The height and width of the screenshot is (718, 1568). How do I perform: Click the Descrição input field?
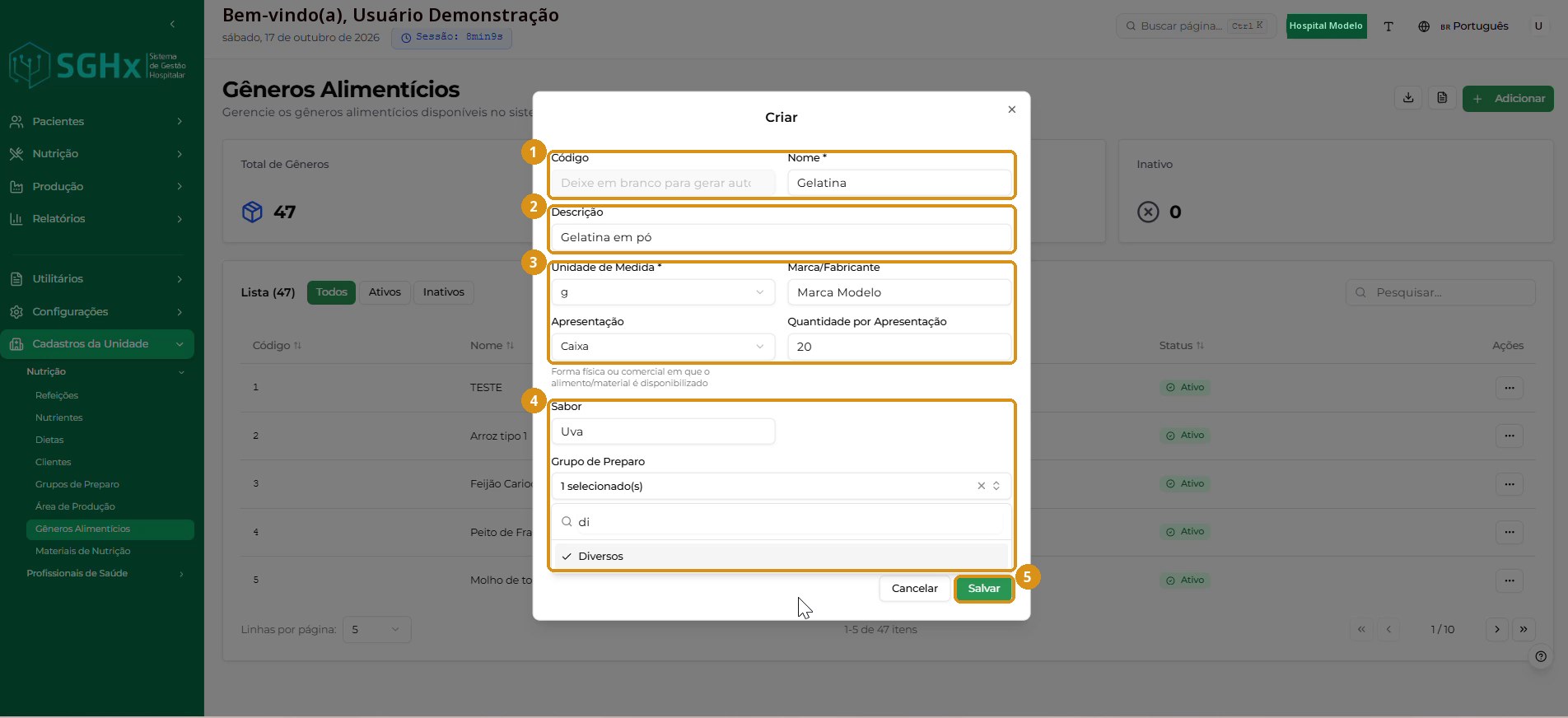(781, 237)
